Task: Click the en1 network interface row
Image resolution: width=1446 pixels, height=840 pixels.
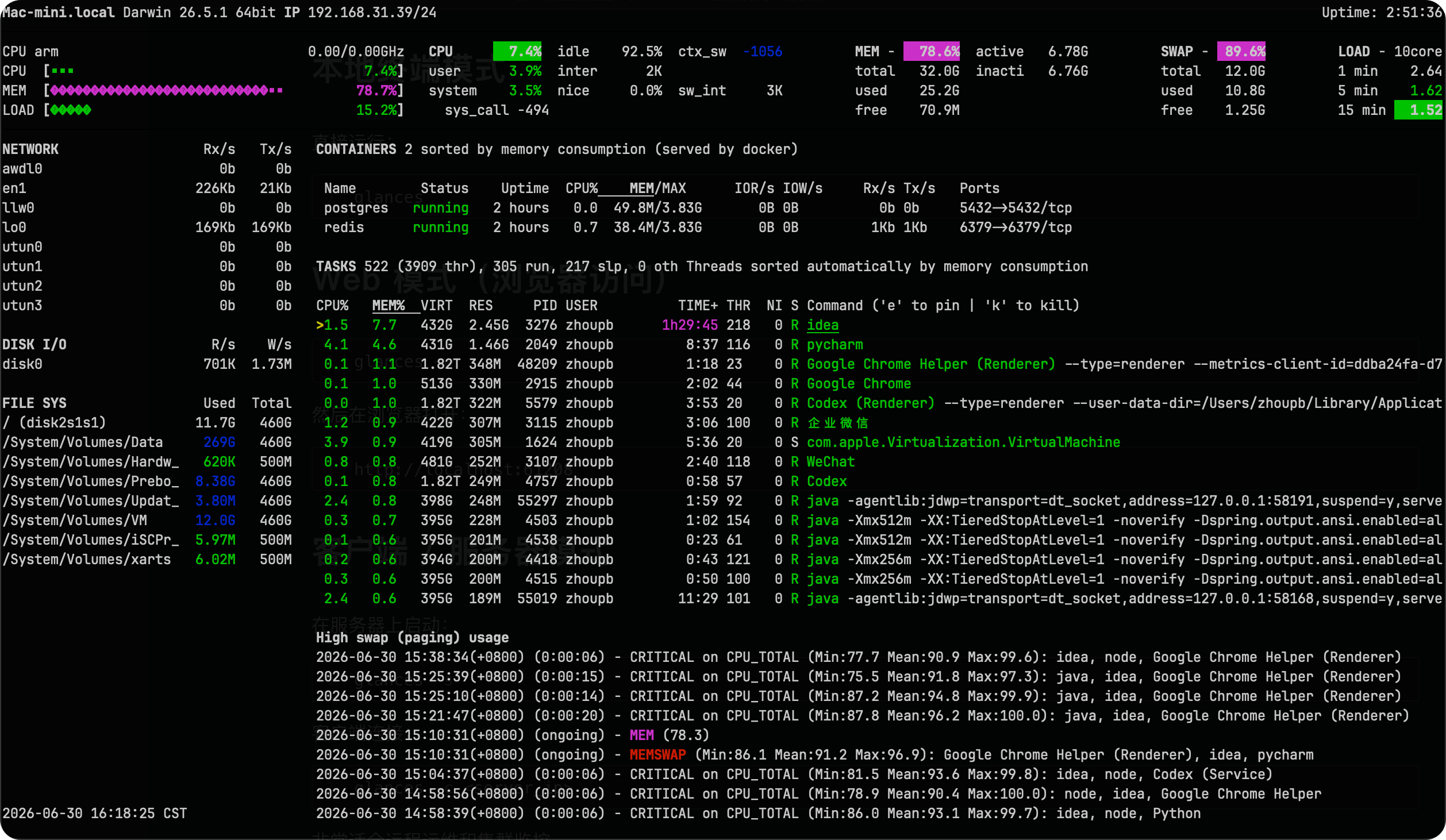Action: coord(147,188)
